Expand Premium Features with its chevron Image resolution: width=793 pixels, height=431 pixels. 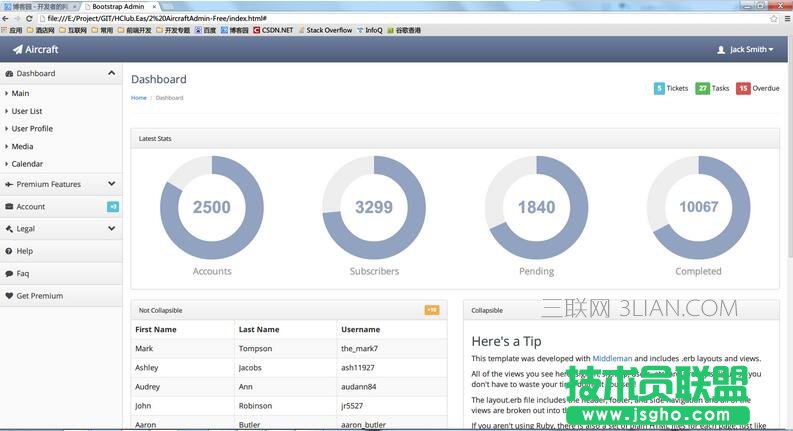(111, 184)
